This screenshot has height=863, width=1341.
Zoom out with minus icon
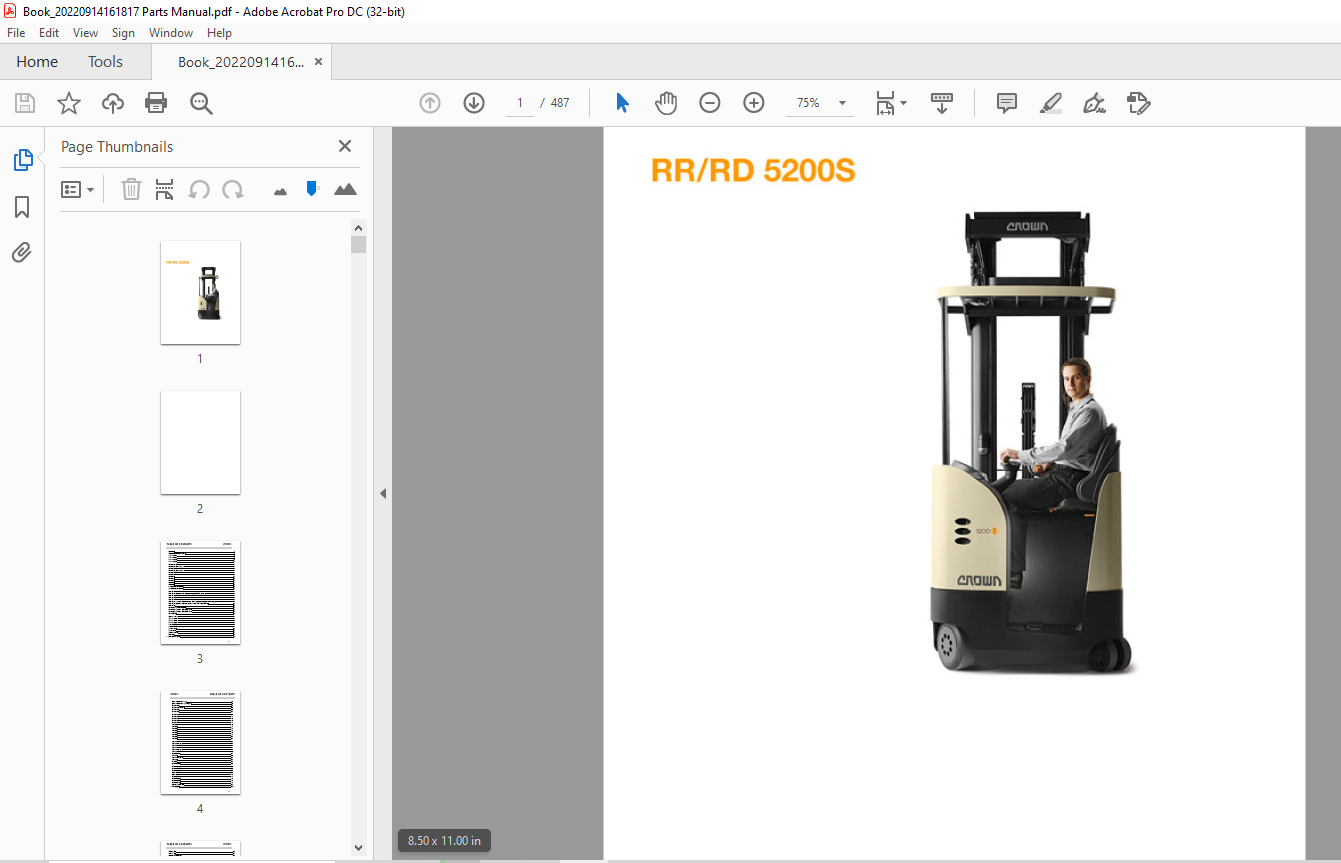tap(710, 103)
